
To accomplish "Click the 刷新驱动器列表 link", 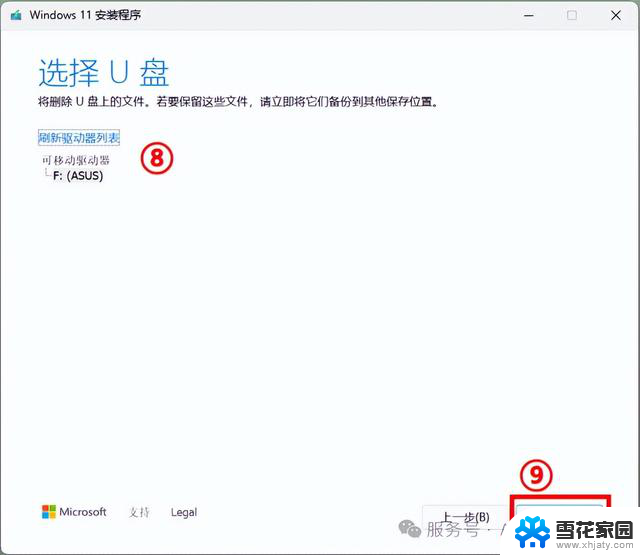I will [x=79, y=138].
